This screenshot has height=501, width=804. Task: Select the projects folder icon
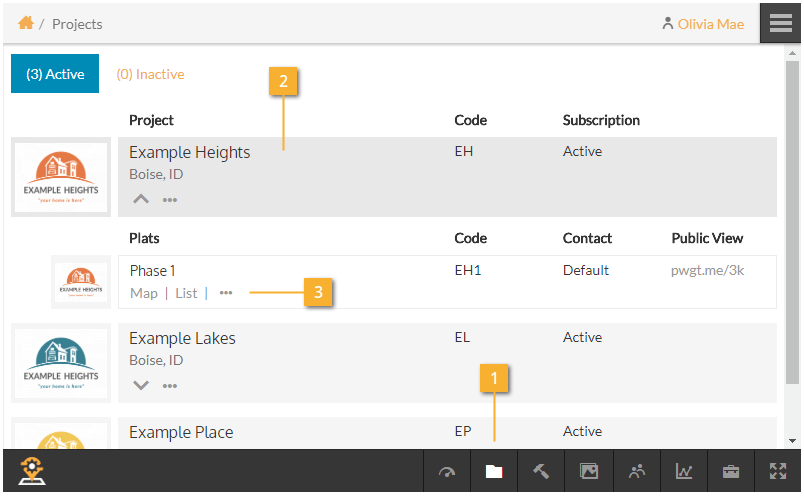pyautogui.click(x=494, y=472)
